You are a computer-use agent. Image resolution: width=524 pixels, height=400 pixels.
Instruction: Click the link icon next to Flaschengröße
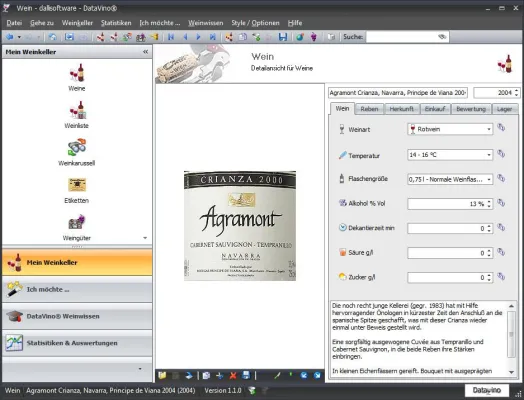click(x=501, y=178)
